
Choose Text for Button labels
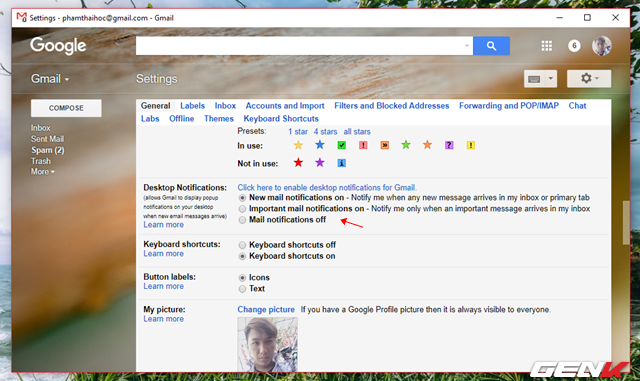pos(242,289)
